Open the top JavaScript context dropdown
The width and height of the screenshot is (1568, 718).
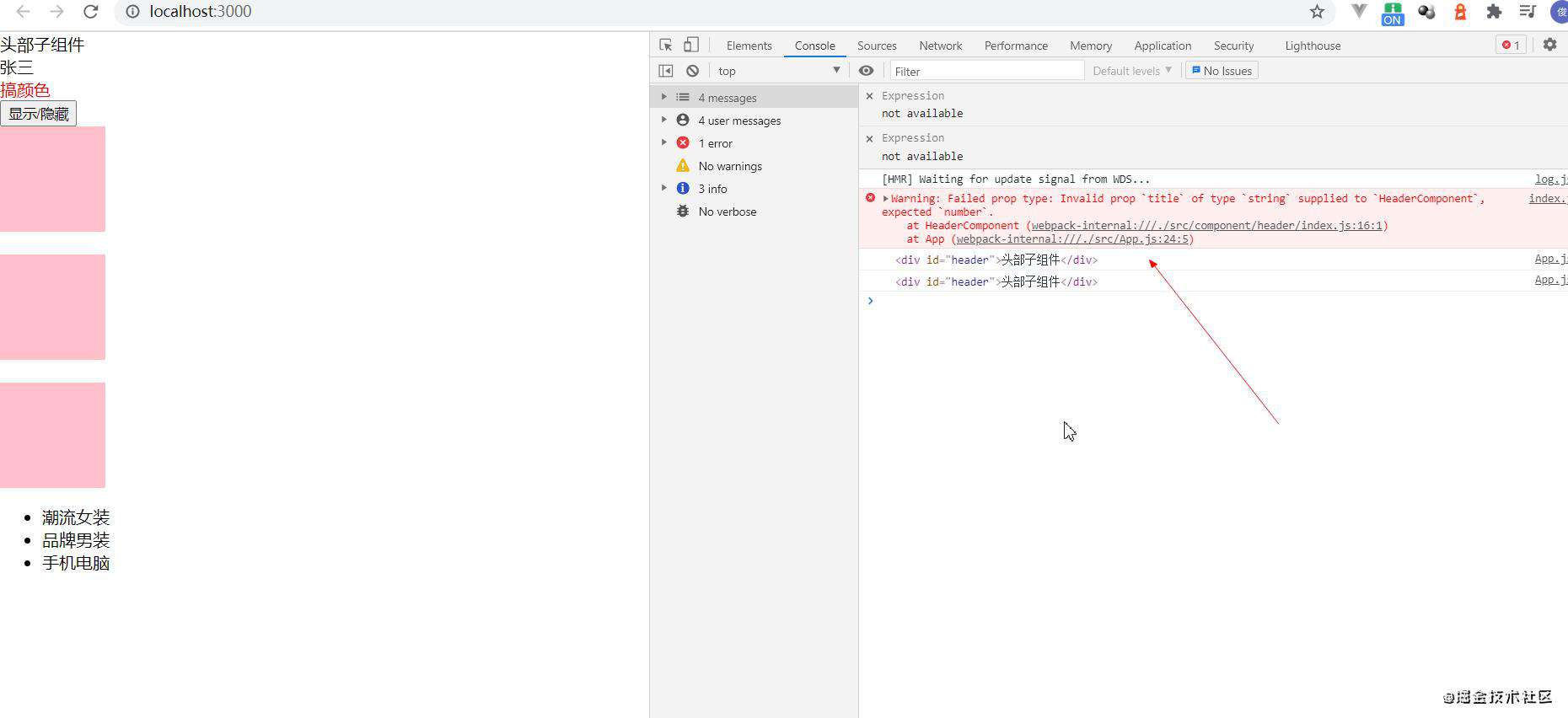779,71
